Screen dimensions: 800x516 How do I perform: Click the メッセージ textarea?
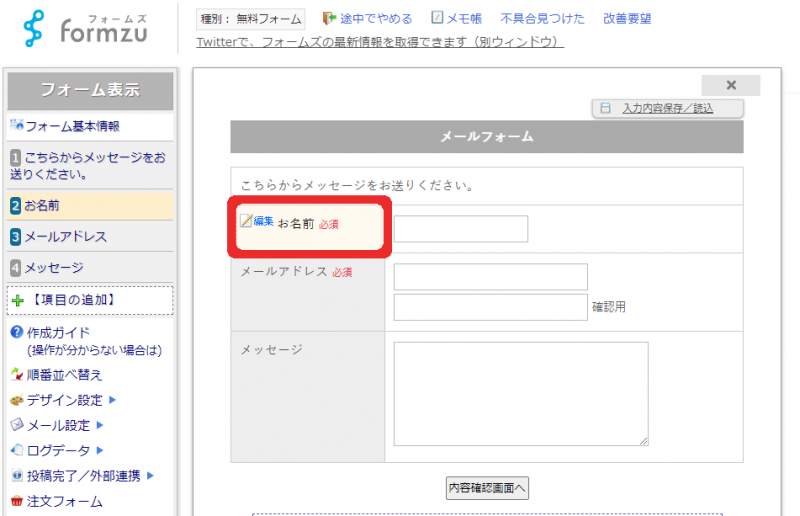(520, 394)
